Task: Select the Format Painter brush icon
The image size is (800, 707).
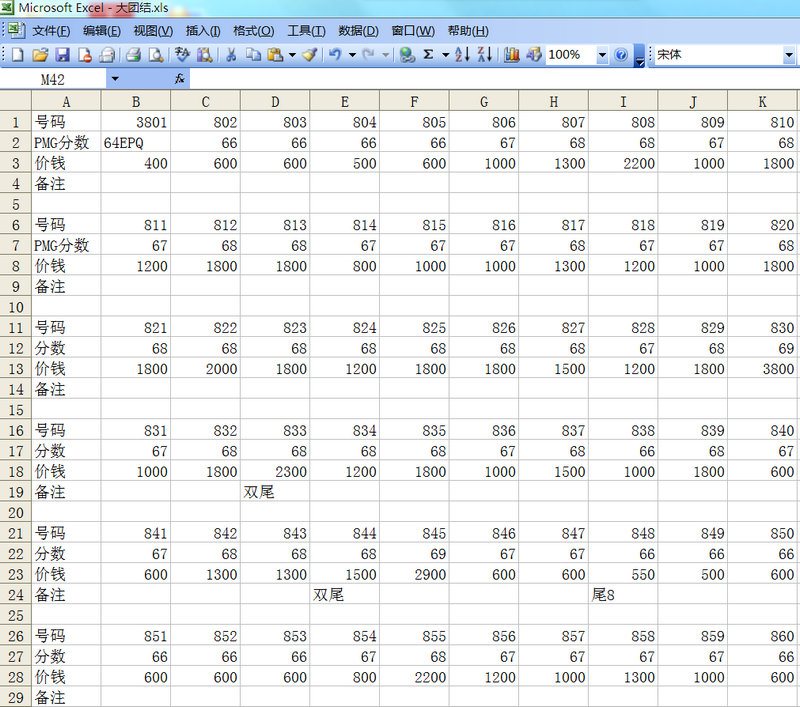Action: click(310, 55)
